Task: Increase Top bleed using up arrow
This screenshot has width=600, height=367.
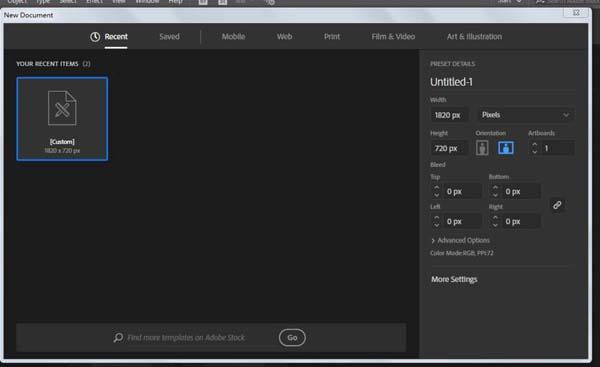Action: pos(437,188)
